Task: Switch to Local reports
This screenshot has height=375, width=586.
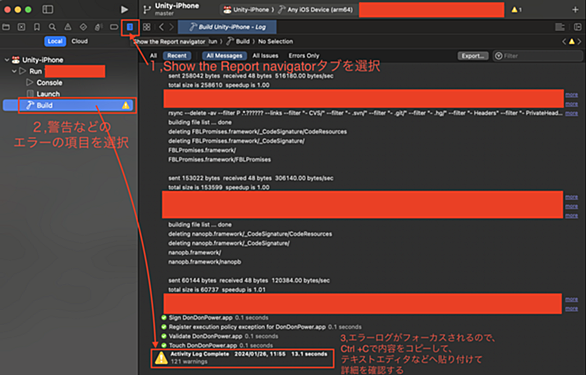Action: pos(55,41)
